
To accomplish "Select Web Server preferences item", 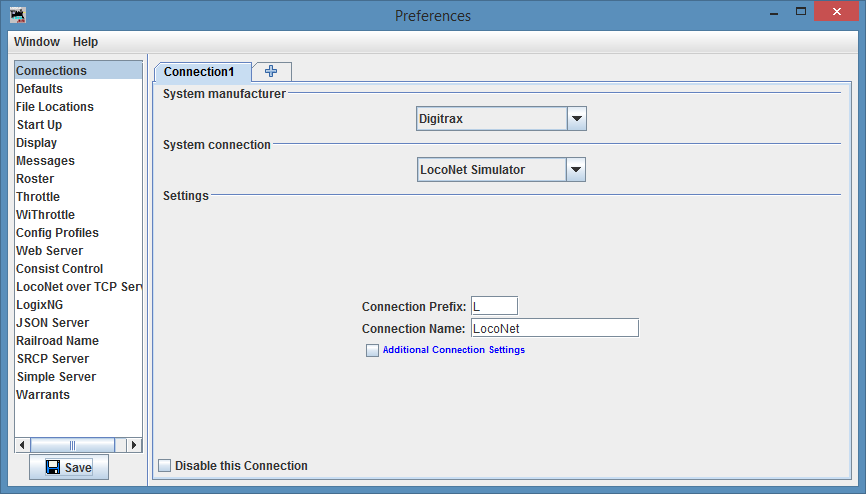I will coord(49,251).
